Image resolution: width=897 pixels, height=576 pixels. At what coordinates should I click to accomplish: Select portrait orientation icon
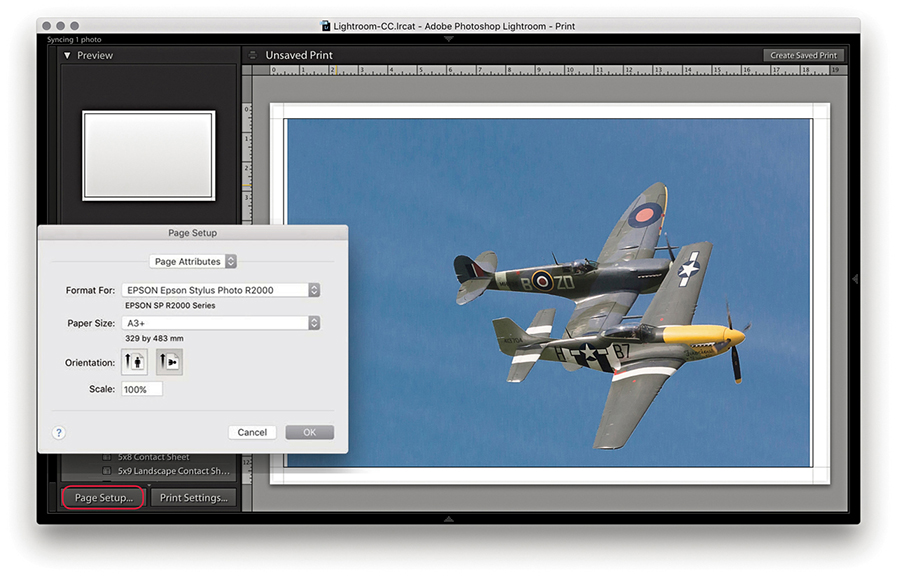pyautogui.click(x=134, y=362)
